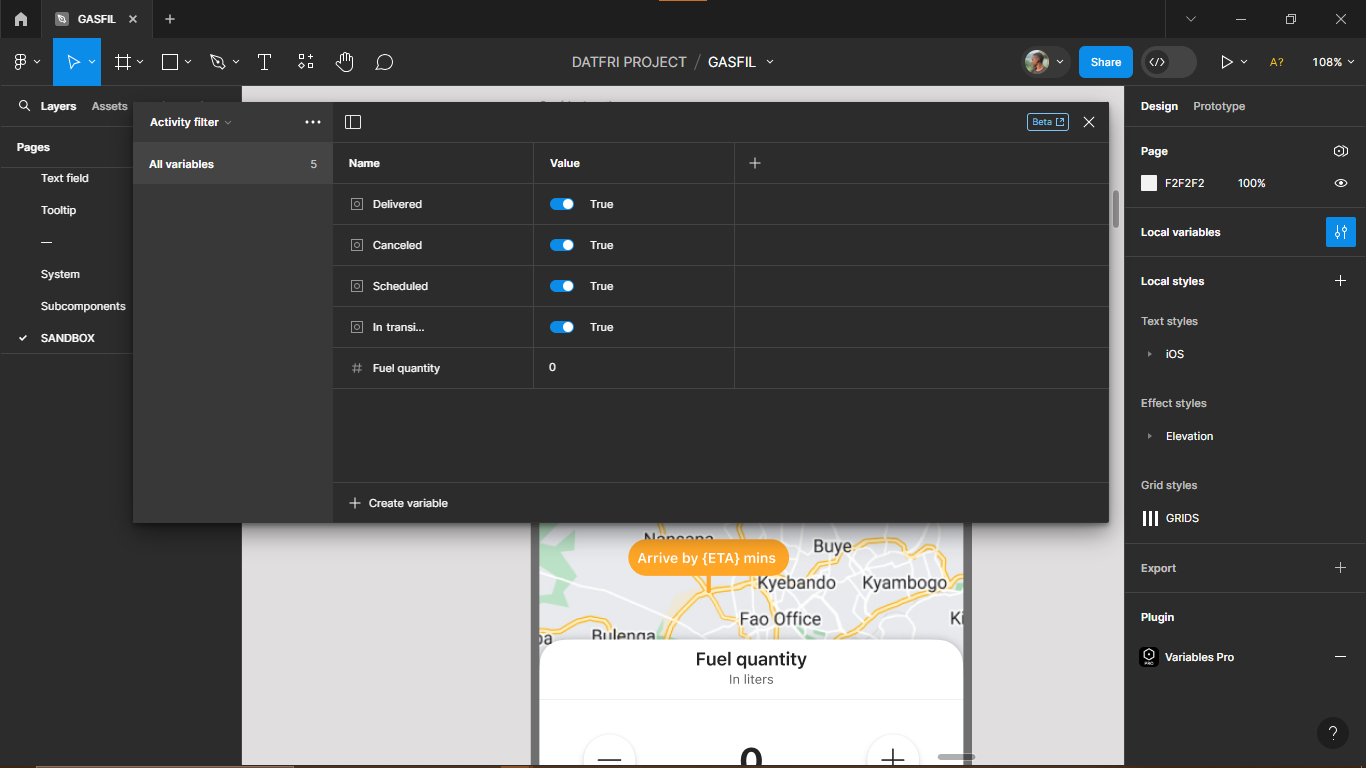Click the F2F2F2 page color swatch
Image resolution: width=1366 pixels, height=768 pixels.
(1149, 183)
